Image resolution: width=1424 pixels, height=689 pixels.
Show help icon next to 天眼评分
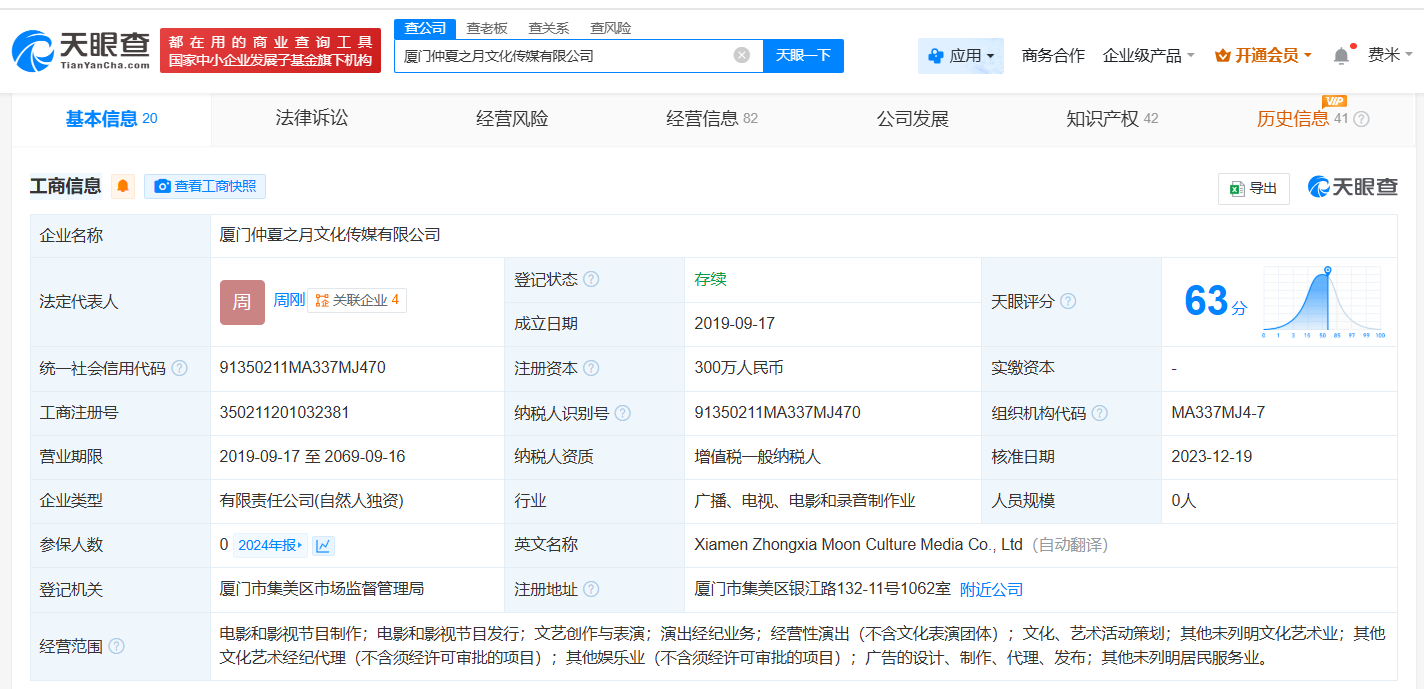[1068, 301]
